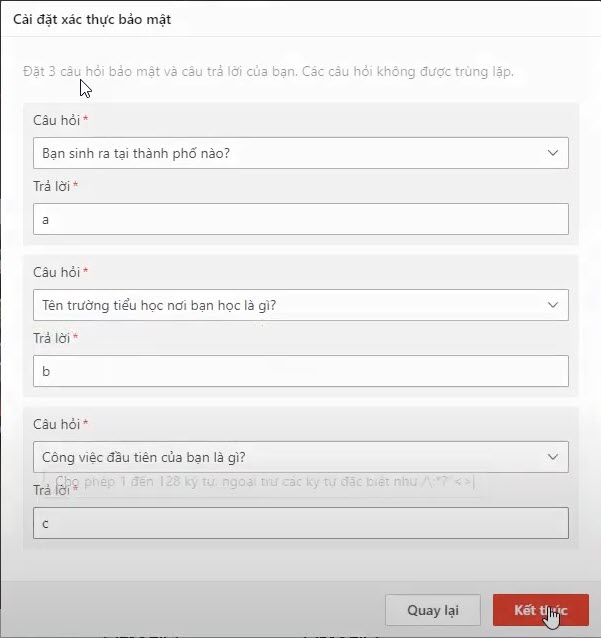The image size is (601, 638).
Task: Focus the answer field containing 'a'
Action: [x=300, y=219]
